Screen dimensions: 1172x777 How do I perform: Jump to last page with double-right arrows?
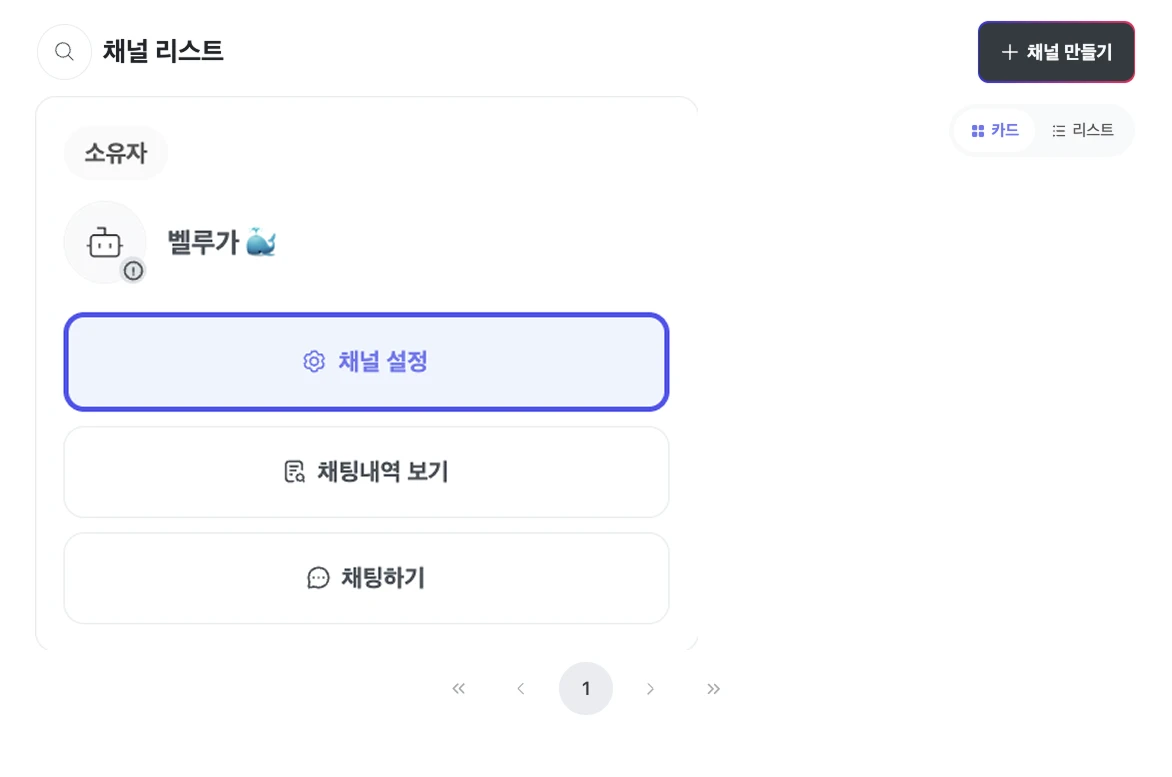(713, 688)
